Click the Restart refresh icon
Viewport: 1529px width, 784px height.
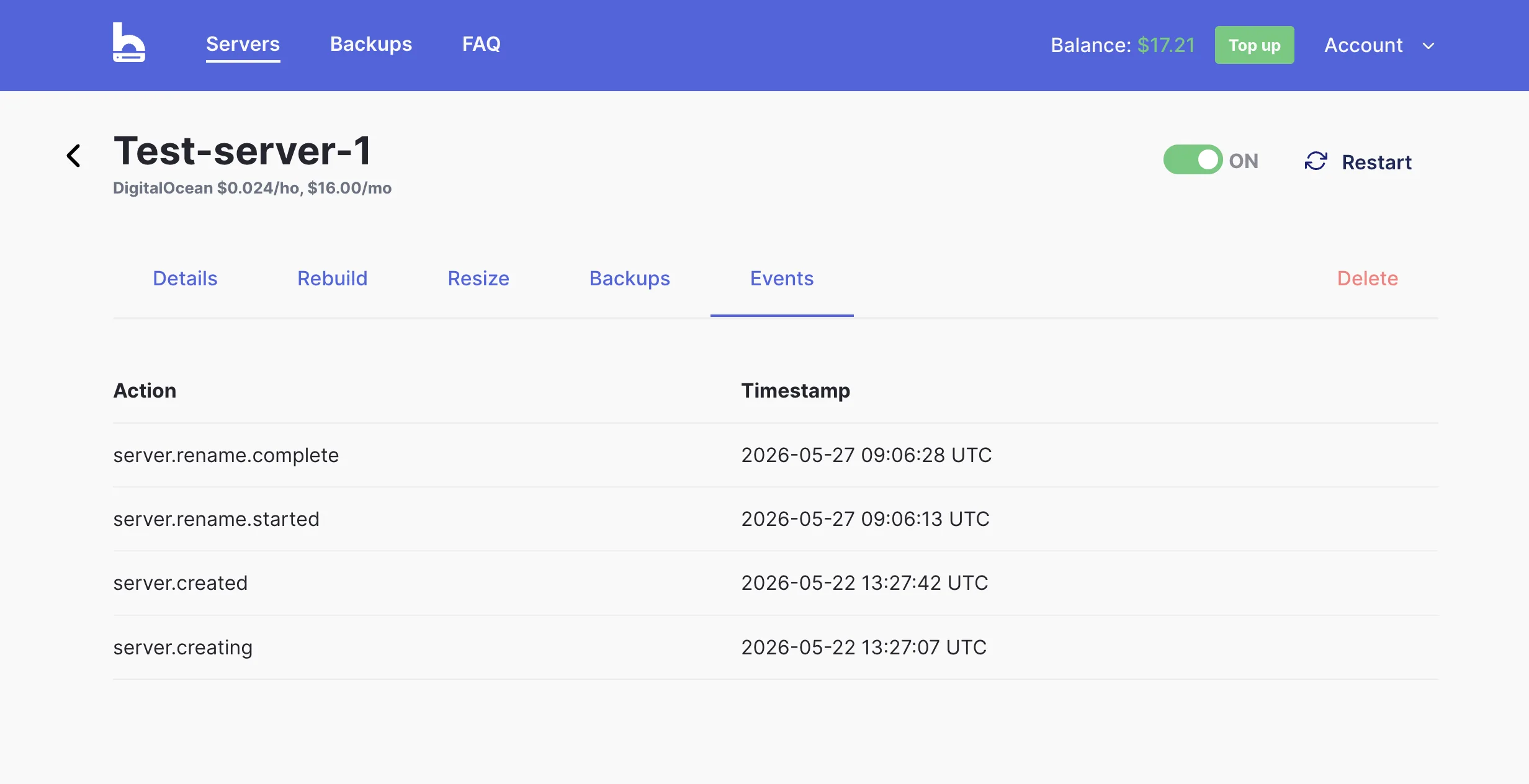pyautogui.click(x=1316, y=161)
